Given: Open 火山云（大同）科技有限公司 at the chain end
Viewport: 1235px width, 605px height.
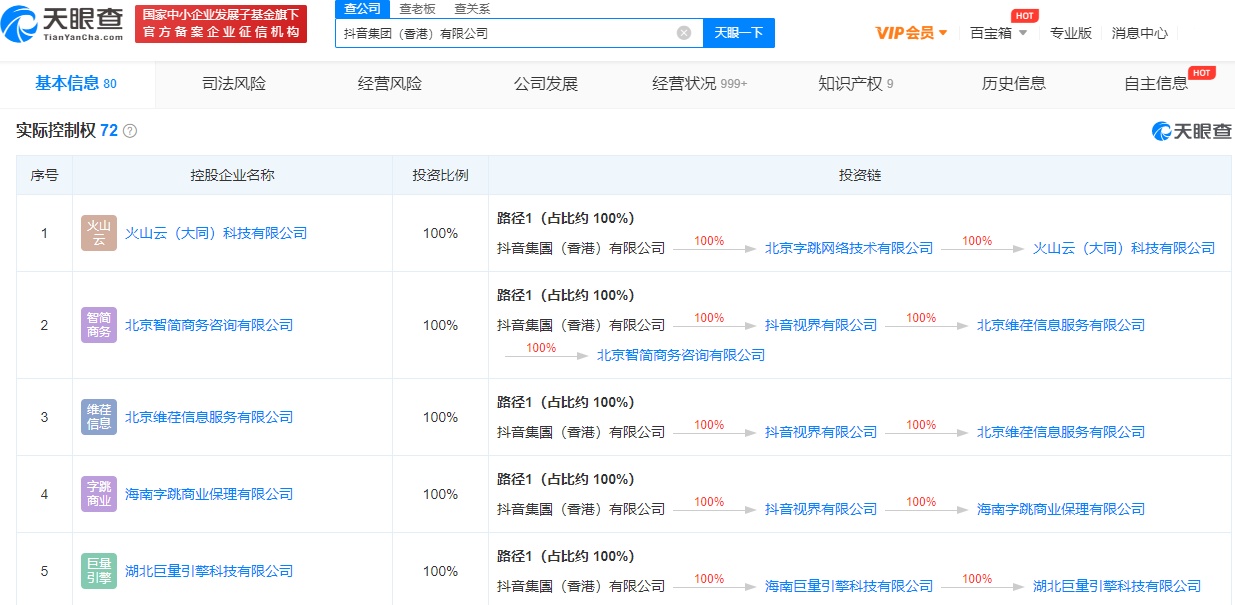Looking at the screenshot, I should 1124,248.
